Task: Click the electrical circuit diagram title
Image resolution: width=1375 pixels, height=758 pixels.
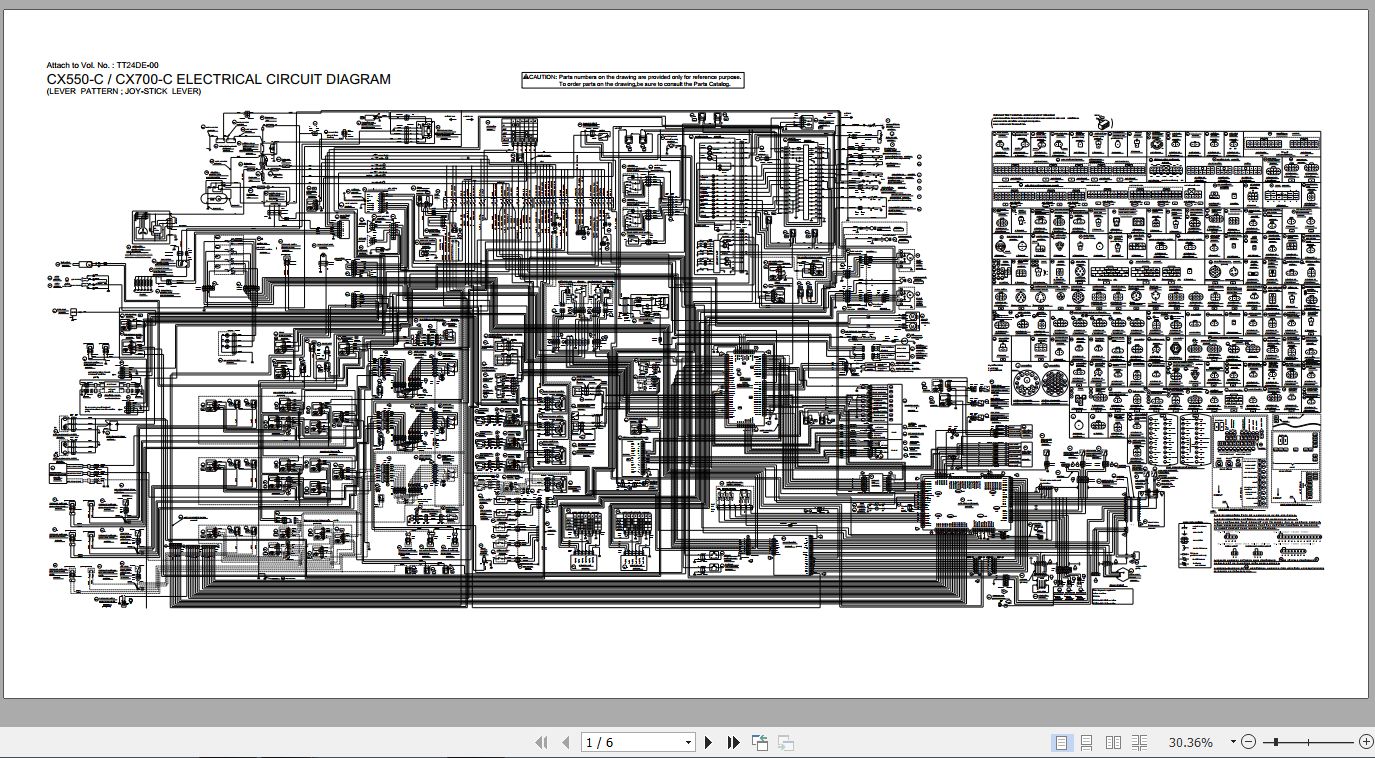Action: click(x=218, y=80)
